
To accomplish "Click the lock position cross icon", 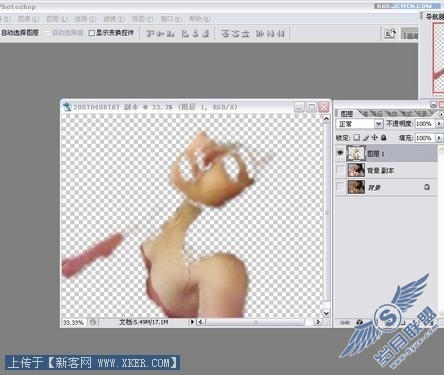I will 375,137.
